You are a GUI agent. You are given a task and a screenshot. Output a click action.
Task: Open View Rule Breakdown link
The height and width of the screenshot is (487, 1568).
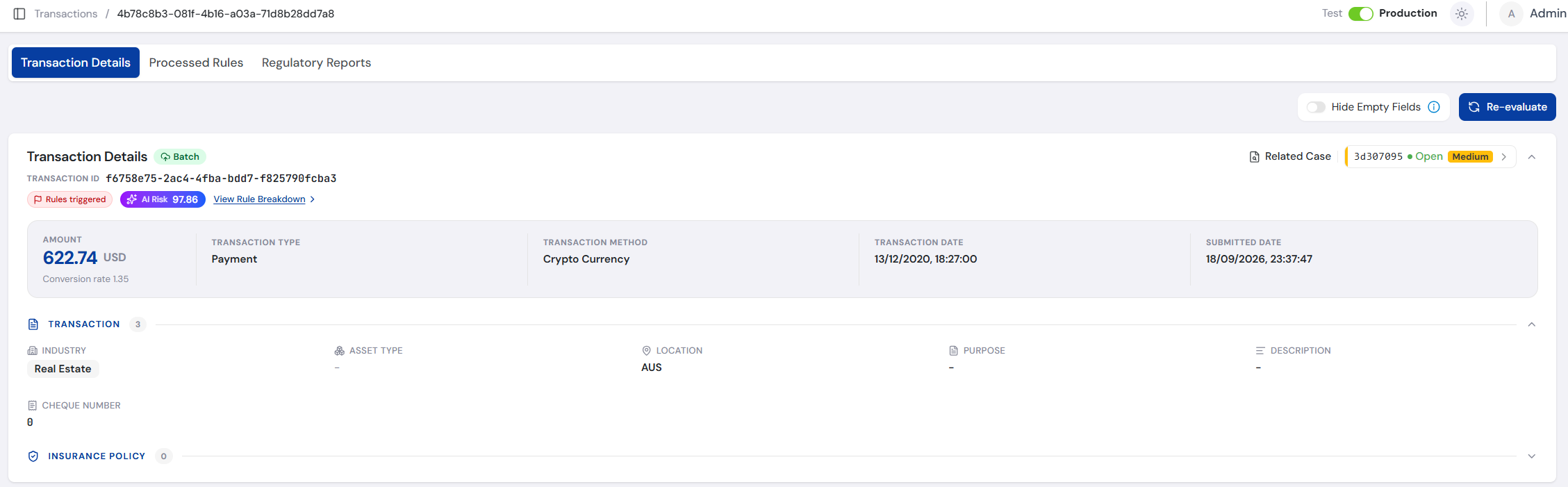pos(264,199)
